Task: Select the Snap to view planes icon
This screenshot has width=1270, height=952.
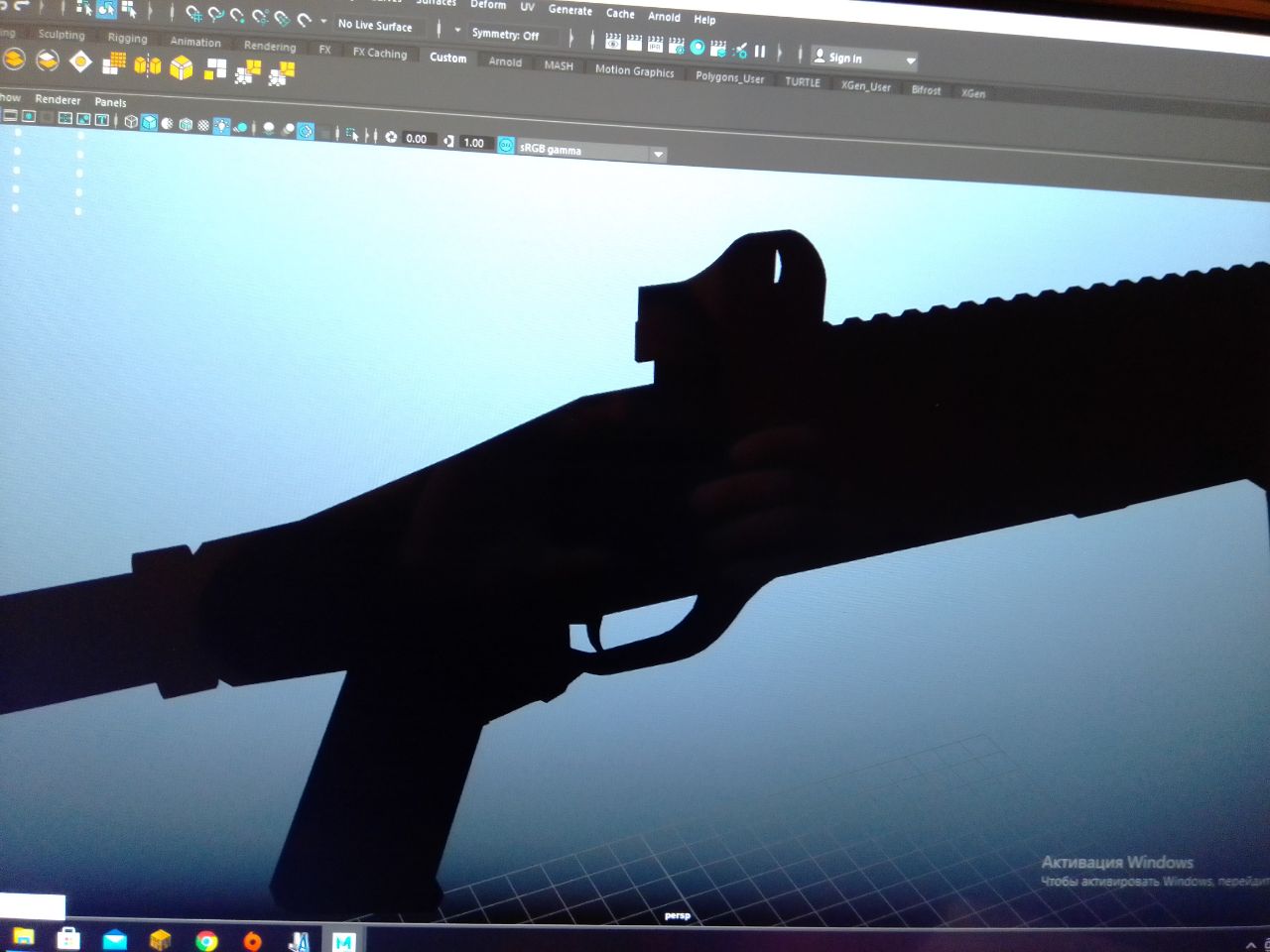Action: click(282, 18)
